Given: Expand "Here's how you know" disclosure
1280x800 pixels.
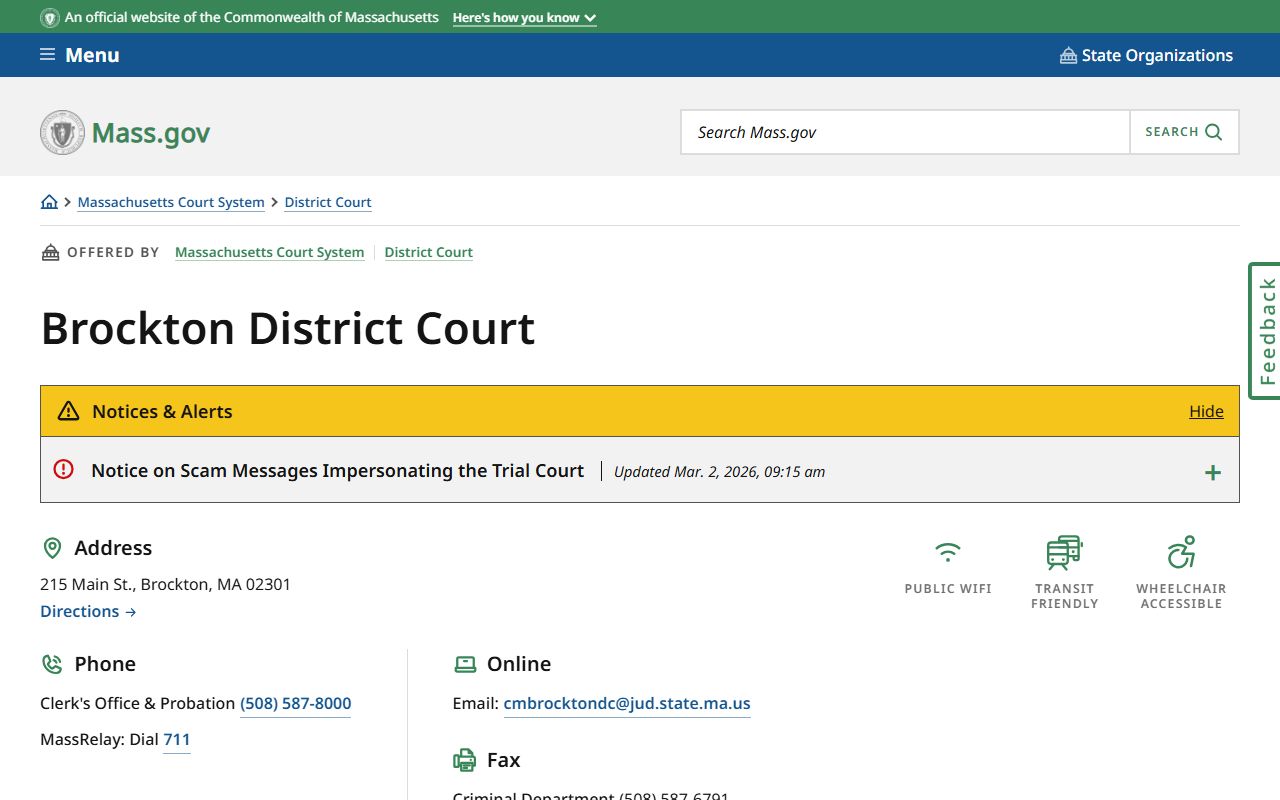Looking at the screenshot, I should [524, 18].
